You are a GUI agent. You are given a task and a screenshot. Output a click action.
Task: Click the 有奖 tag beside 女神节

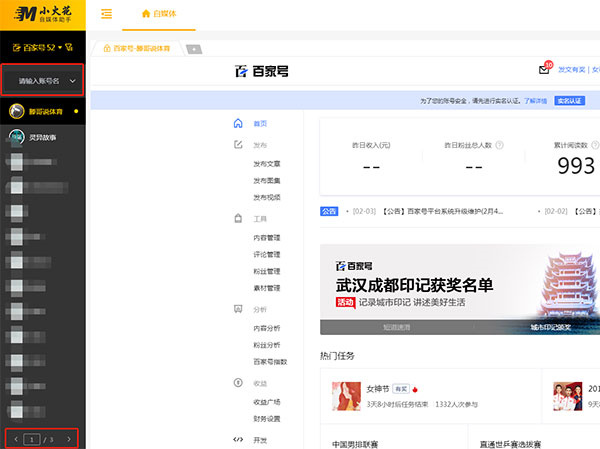[x=401, y=389]
